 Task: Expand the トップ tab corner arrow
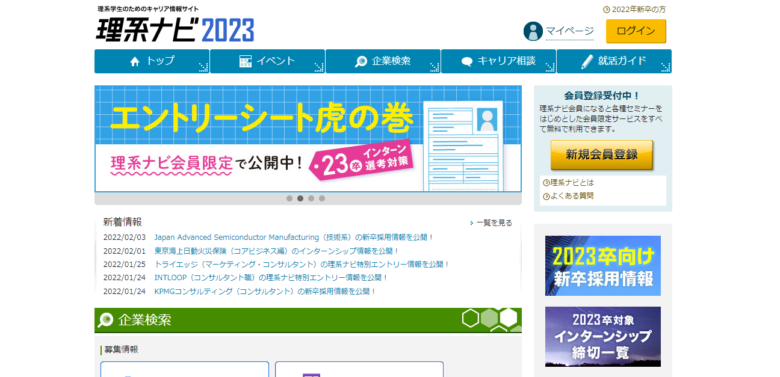[203, 67]
